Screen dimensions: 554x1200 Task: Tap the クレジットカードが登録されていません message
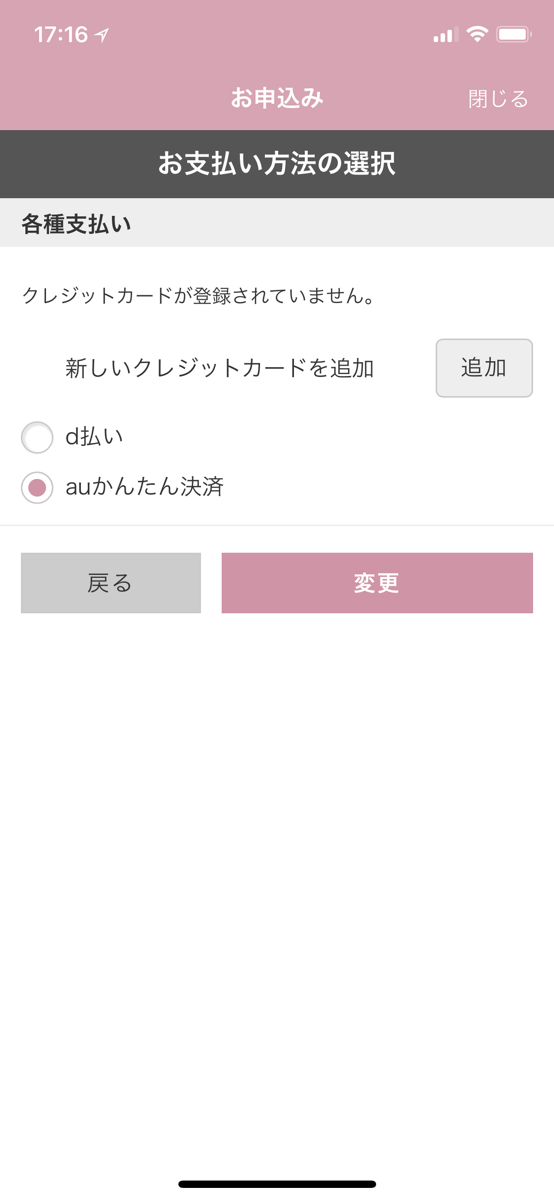click(199, 296)
